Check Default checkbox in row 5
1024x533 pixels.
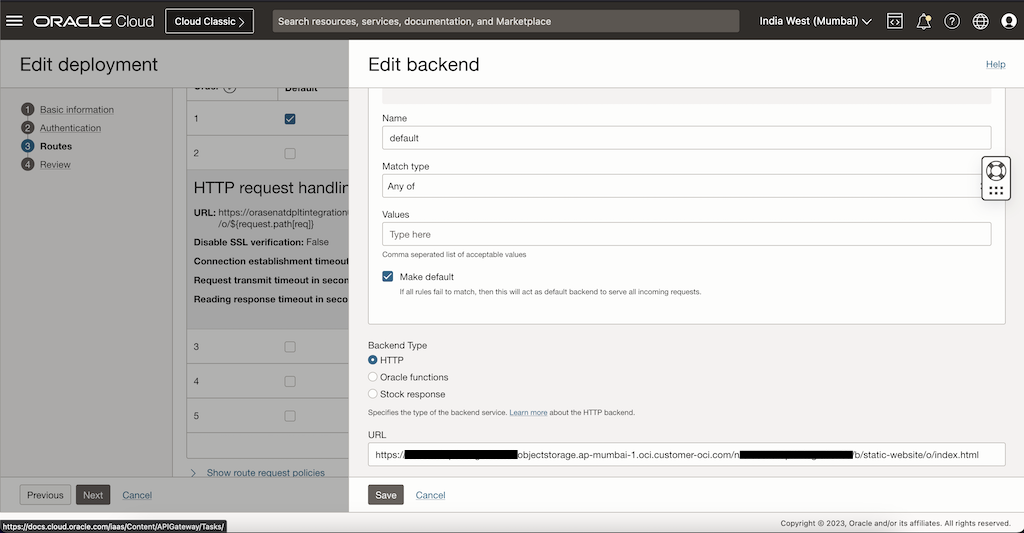(x=290, y=416)
